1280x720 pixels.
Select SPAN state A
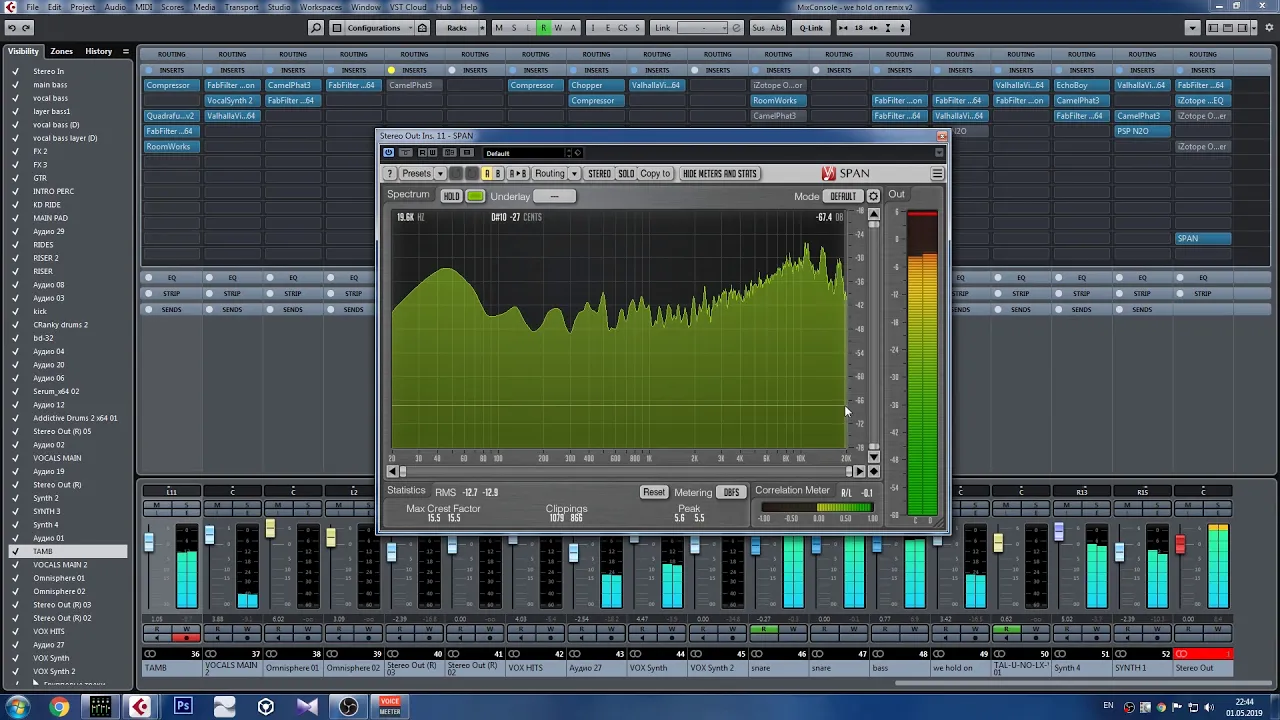487,174
